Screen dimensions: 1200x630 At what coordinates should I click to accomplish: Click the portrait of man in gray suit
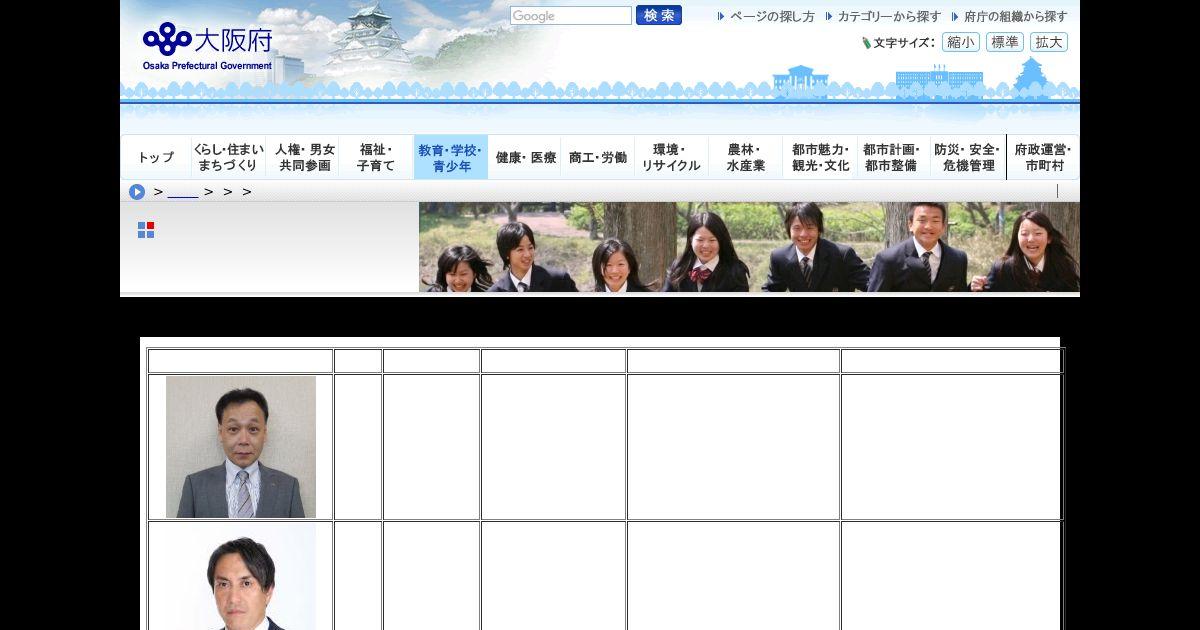241,447
